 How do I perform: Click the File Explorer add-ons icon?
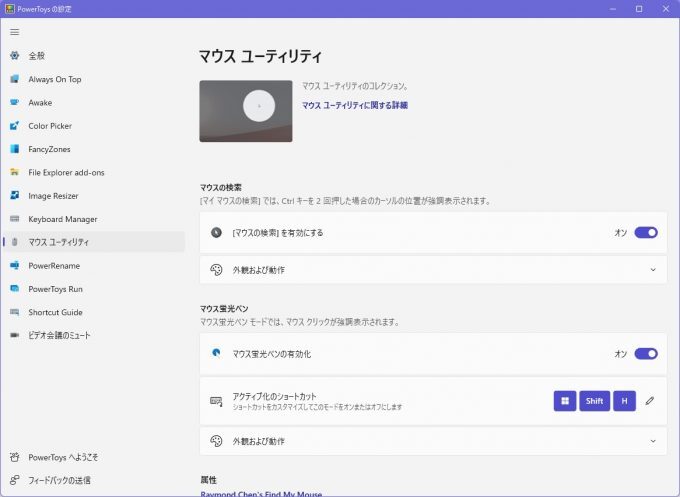tap(15, 172)
